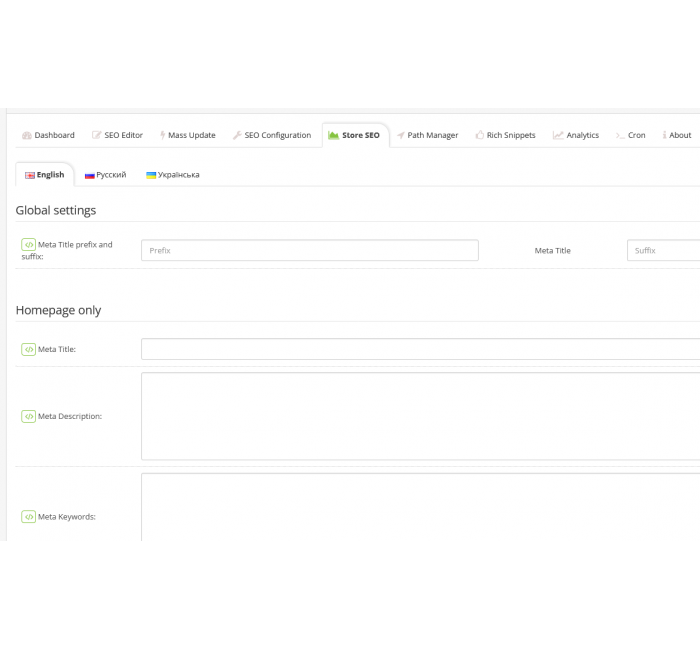
Task: Click the Dashboard gauge icon
Action: pos(27,135)
